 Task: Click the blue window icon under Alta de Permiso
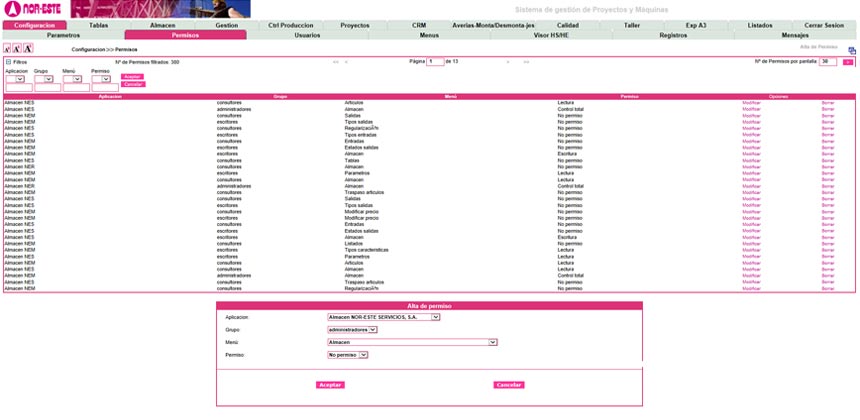point(852,51)
